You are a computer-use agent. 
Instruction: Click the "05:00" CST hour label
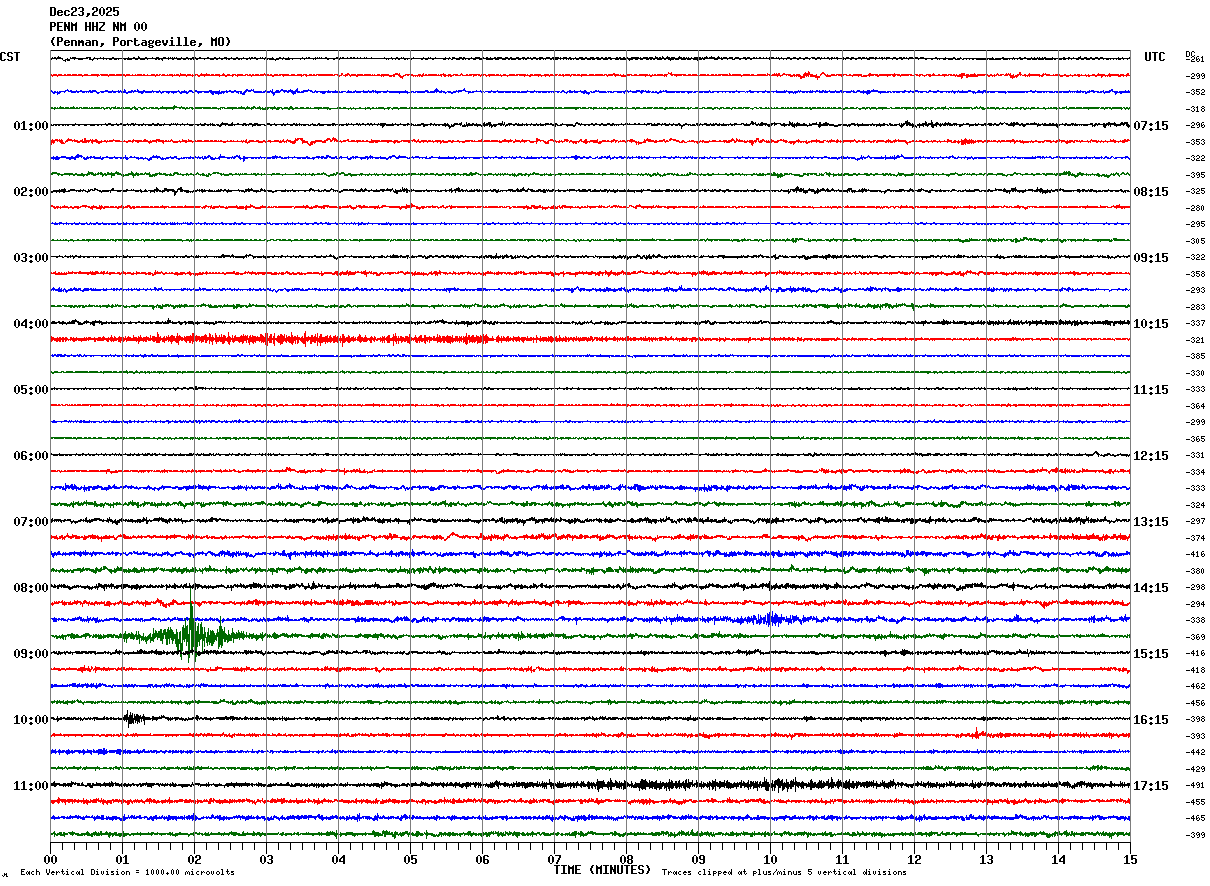click(31, 390)
